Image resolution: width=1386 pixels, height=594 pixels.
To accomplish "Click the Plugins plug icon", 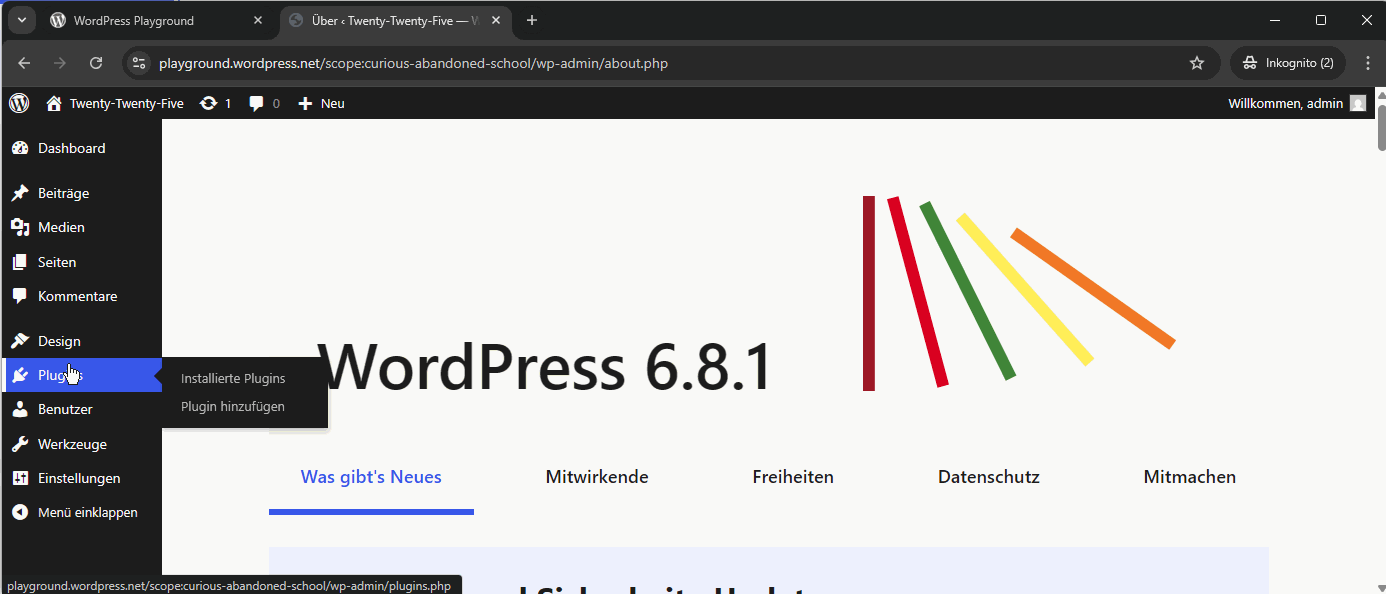I will (20, 375).
